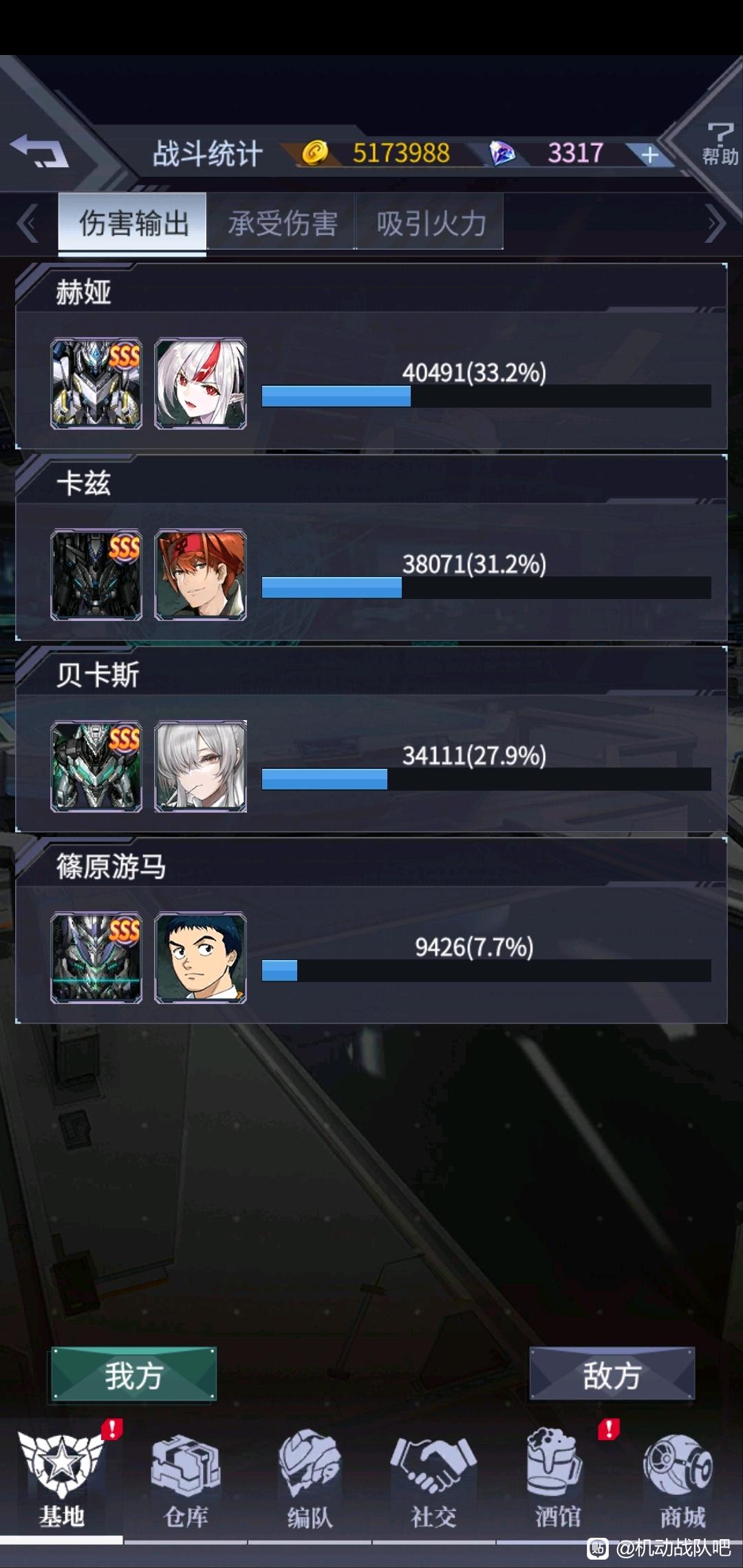Tap the back arrow icon

[x=39, y=150]
